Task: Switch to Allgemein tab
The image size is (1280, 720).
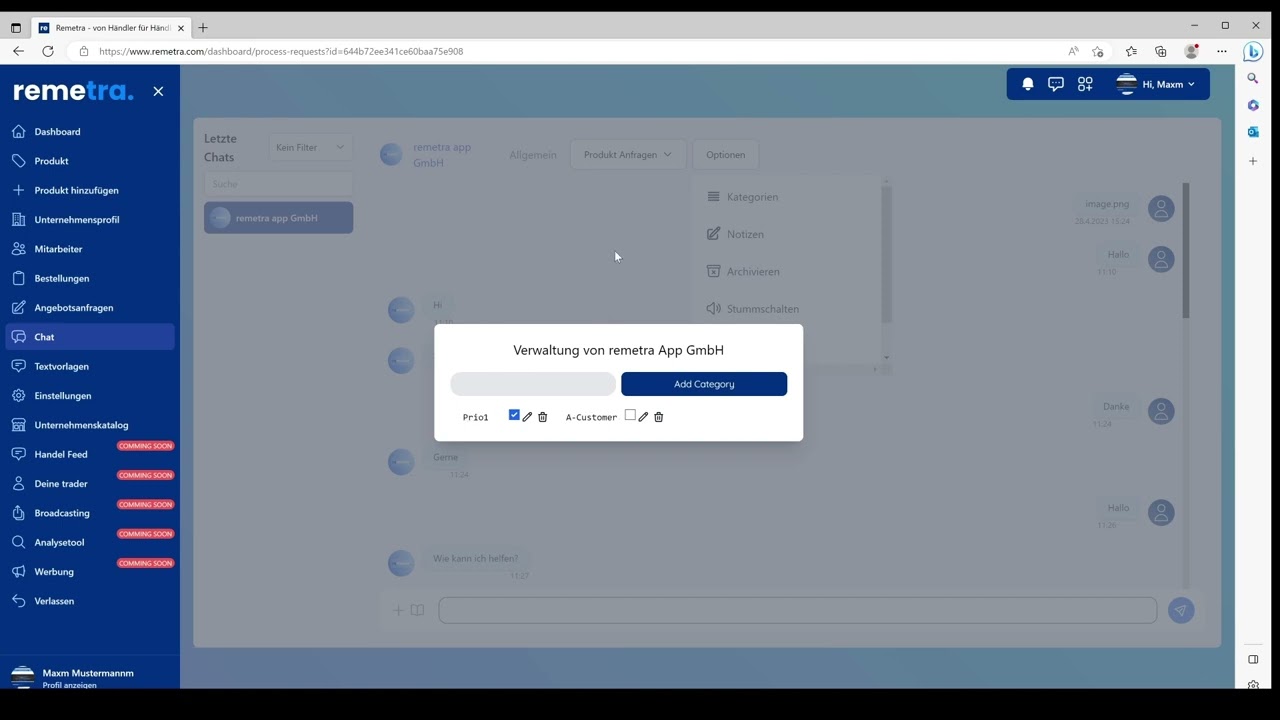Action: pos(533,155)
